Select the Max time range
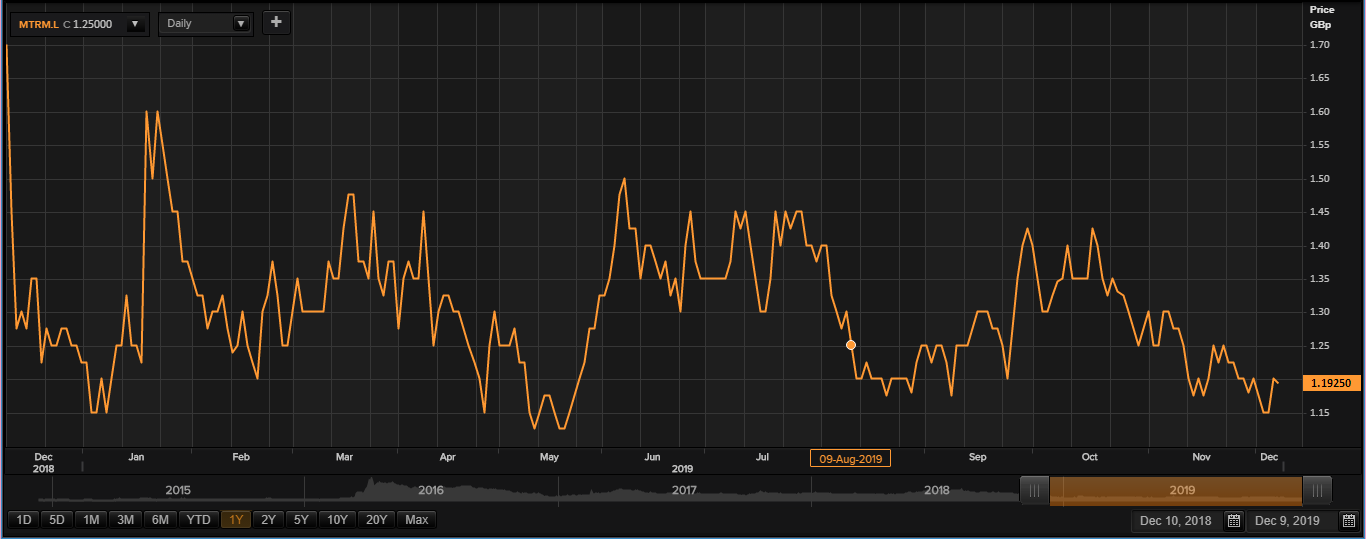This screenshot has height=539, width=1366. pos(417,520)
